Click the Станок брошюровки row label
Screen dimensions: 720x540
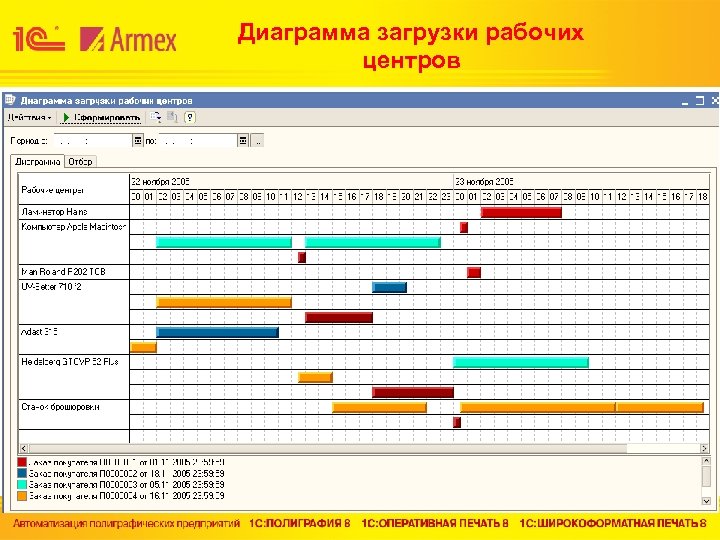(60, 406)
